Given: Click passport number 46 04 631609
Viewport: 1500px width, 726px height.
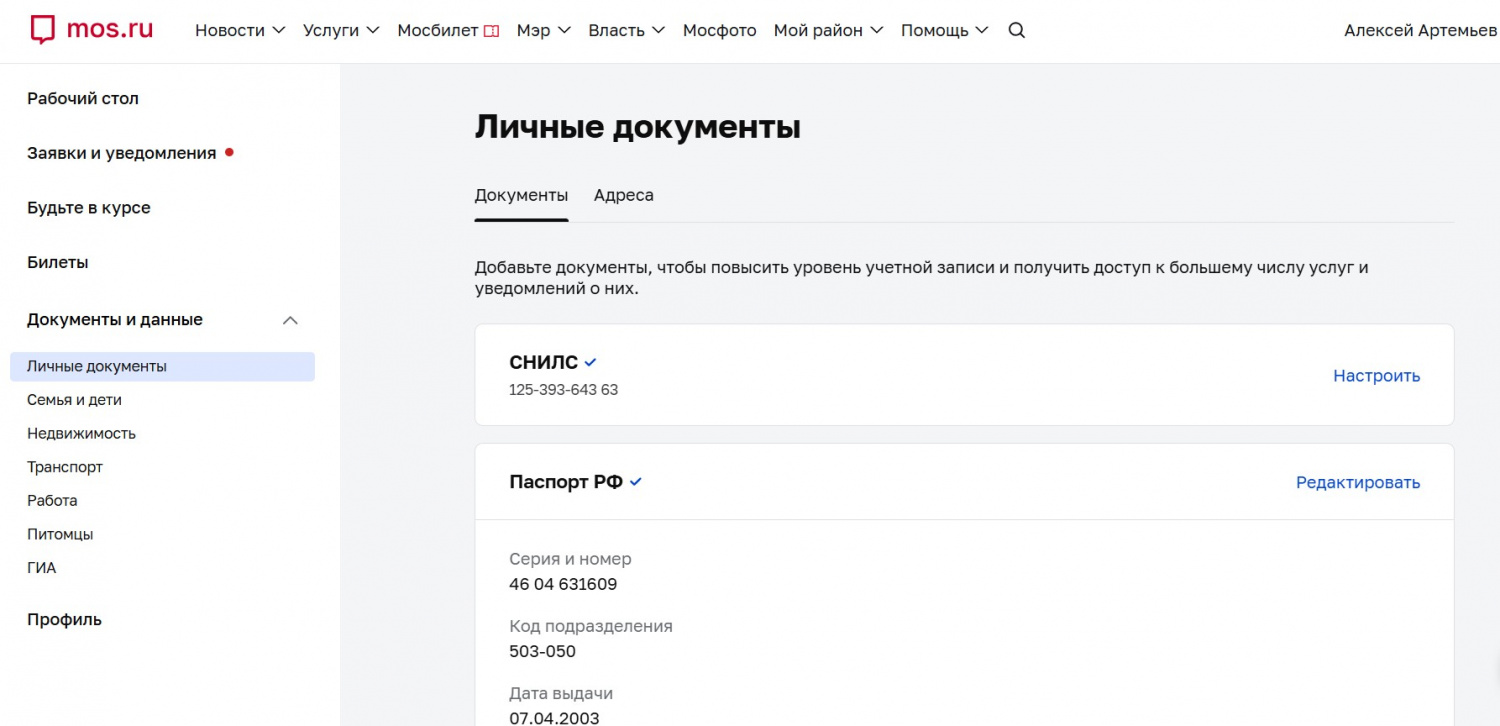Looking at the screenshot, I should pos(563,584).
